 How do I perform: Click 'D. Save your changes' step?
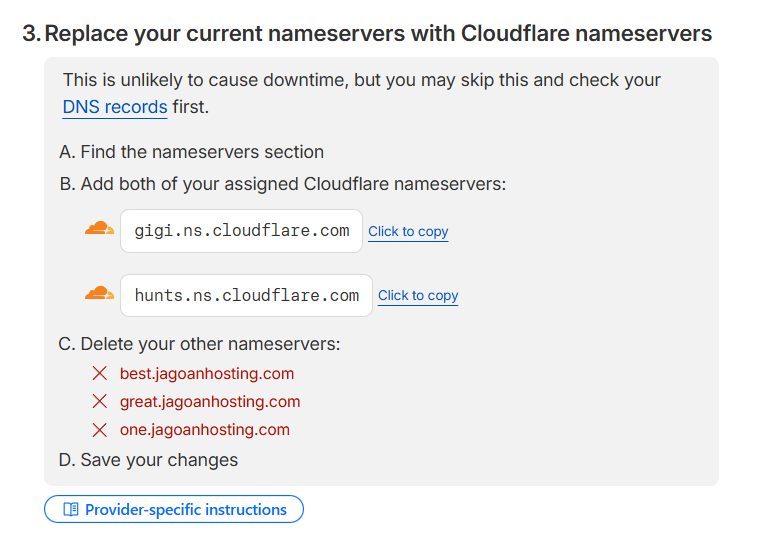(x=148, y=460)
